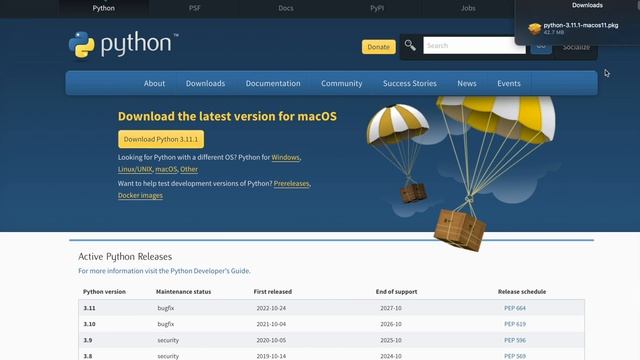The width and height of the screenshot is (640, 360).
Task: Open the Socialize menu
Action: pyautogui.click(x=576, y=47)
